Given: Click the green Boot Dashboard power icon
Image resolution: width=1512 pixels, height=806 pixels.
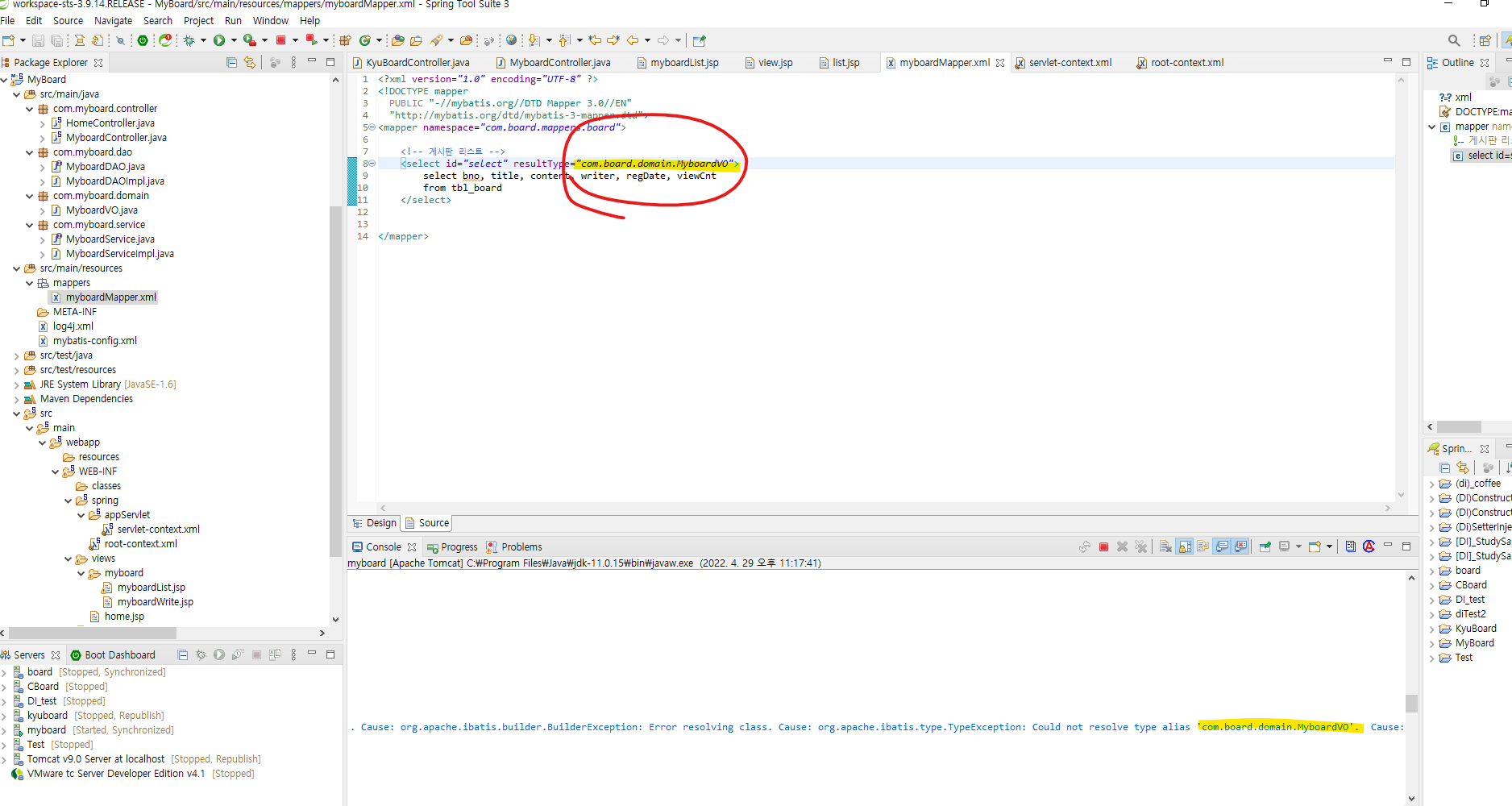Looking at the screenshot, I should 143,40.
